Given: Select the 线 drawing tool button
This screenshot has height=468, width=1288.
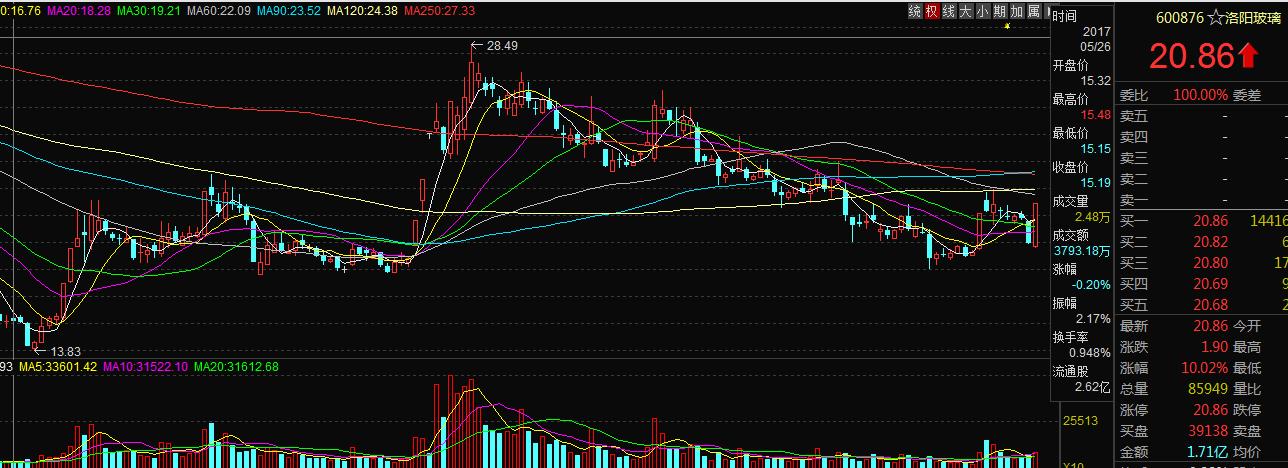Looking at the screenshot, I should click(949, 10).
